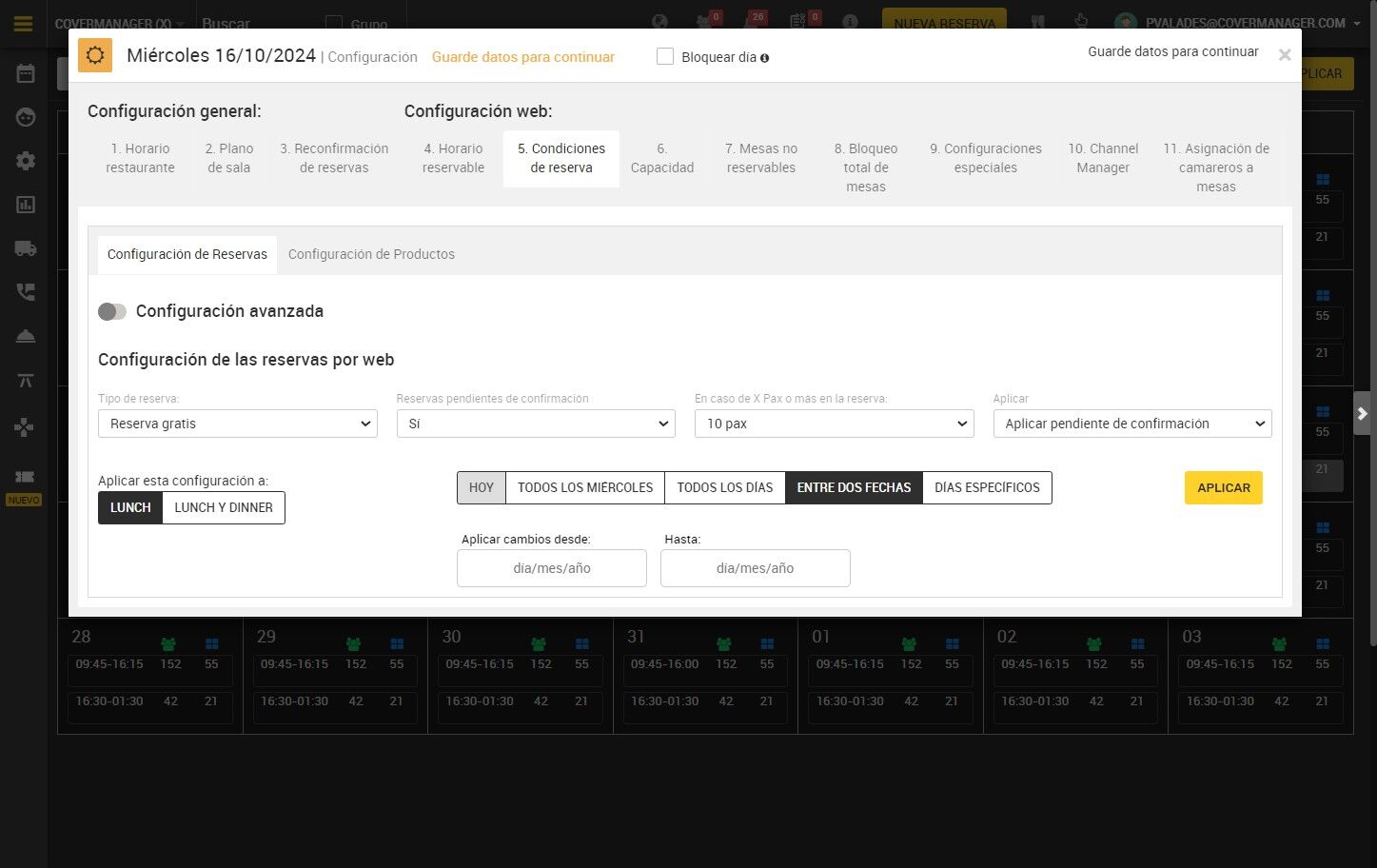Select the LUNCH Y DINNER option

pyautogui.click(x=224, y=507)
